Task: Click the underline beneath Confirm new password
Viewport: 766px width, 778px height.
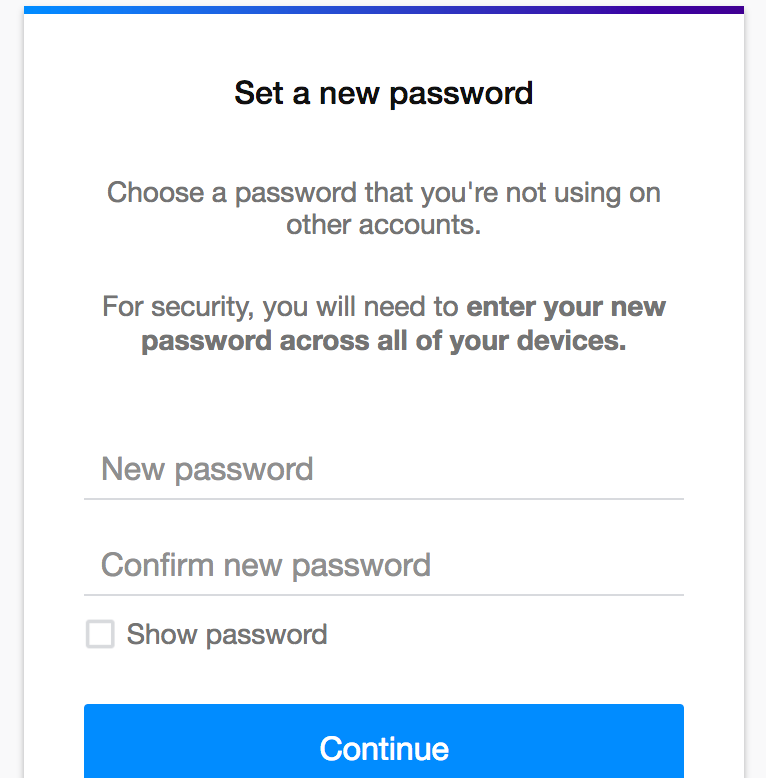Action: (383, 594)
